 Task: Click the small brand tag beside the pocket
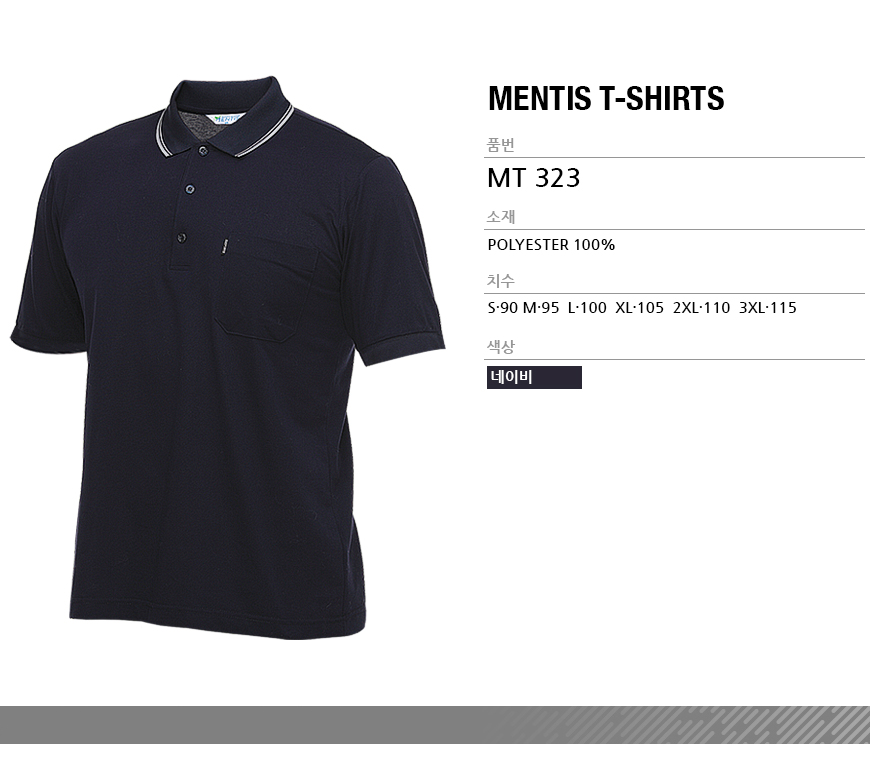(224, 246)
